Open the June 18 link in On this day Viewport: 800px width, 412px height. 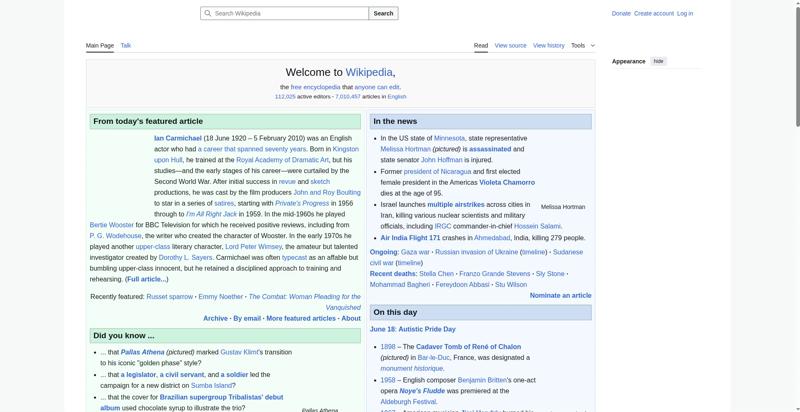click(383, 329)
